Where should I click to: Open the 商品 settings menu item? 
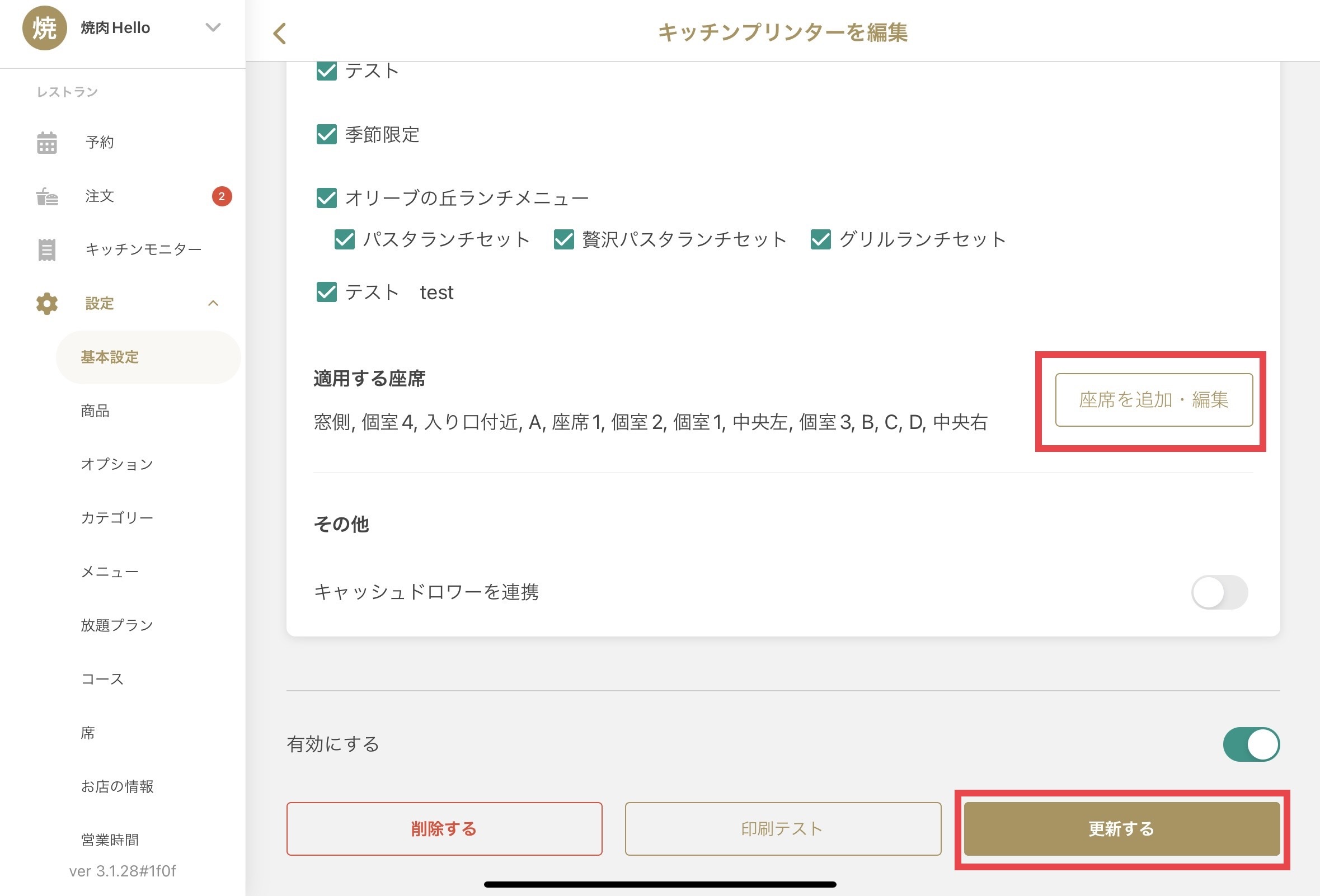(x=95, y=411)
